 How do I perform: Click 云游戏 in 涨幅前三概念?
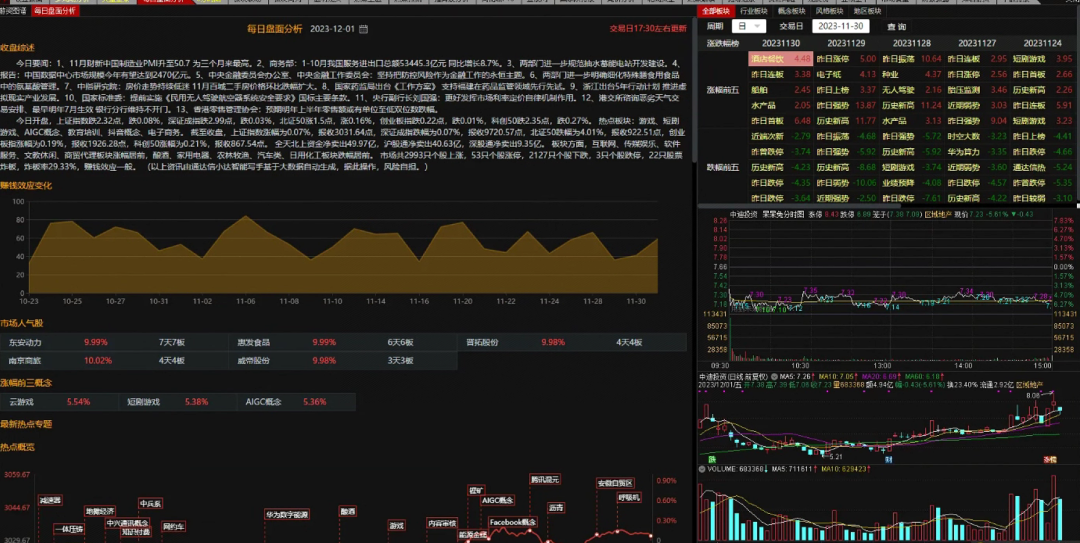coord(21,402)
